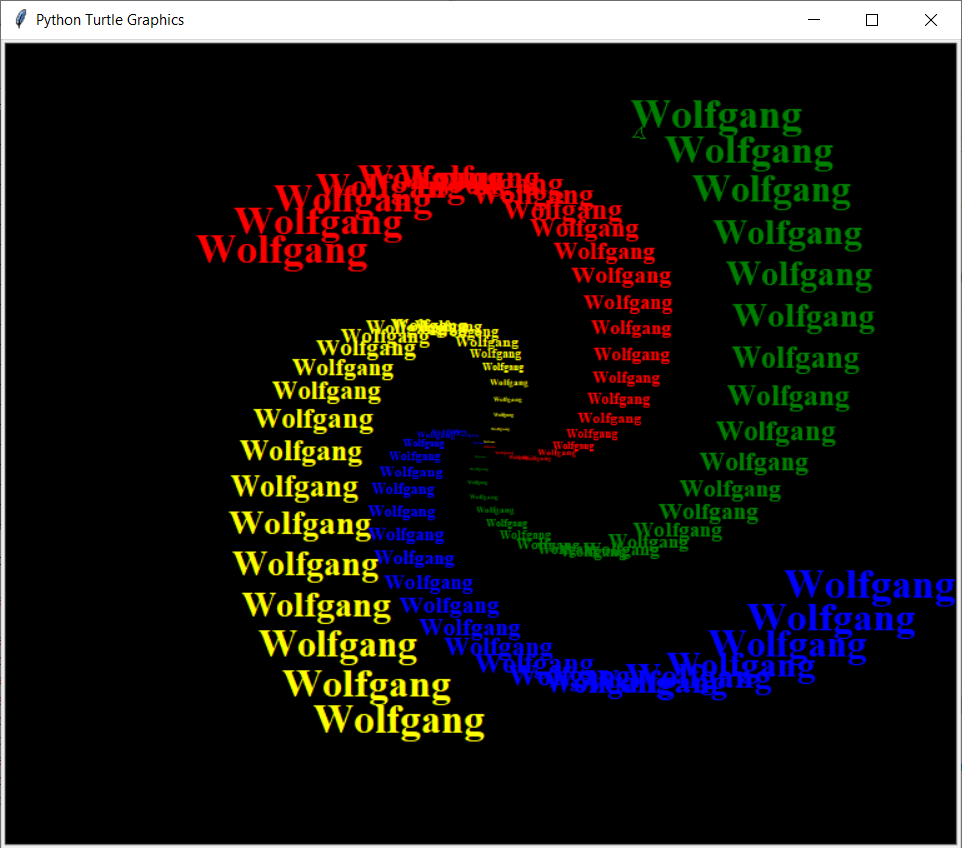Screen dimensions: 962x848
Task: Click the second-largest blue Wolfgang text
Action: click(831, 619)
